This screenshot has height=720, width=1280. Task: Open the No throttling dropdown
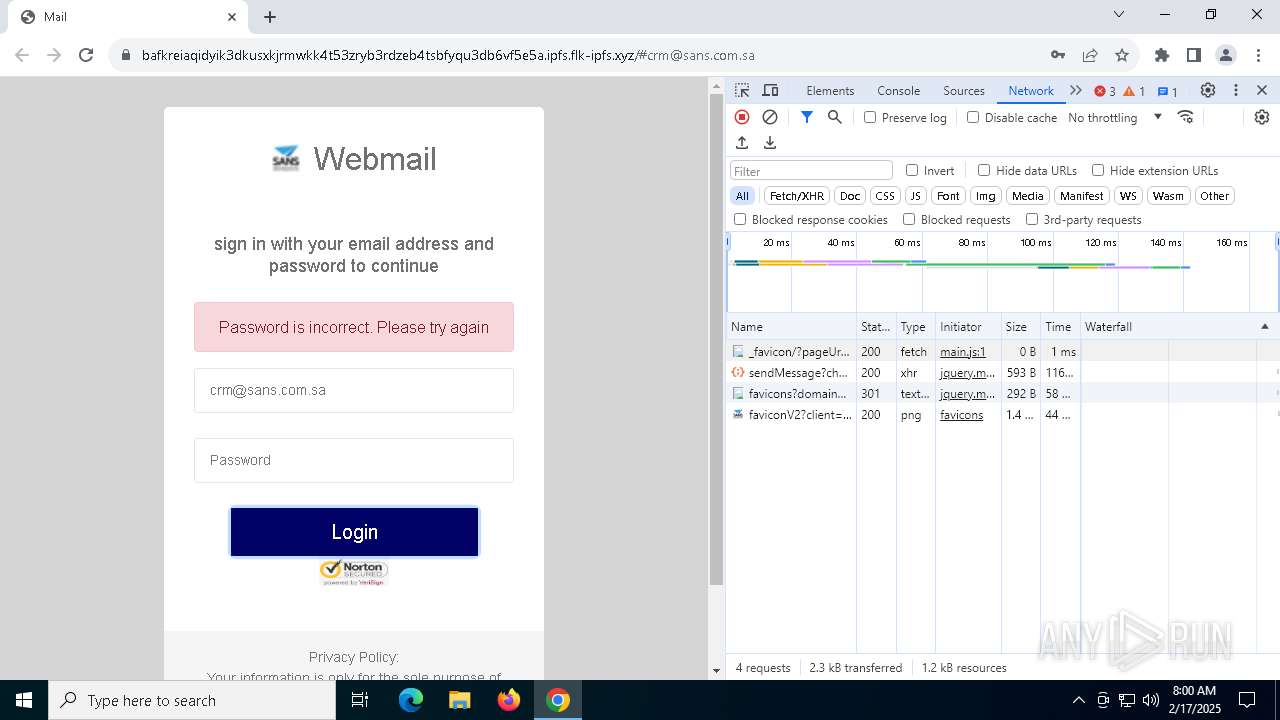click(1115, 117)
